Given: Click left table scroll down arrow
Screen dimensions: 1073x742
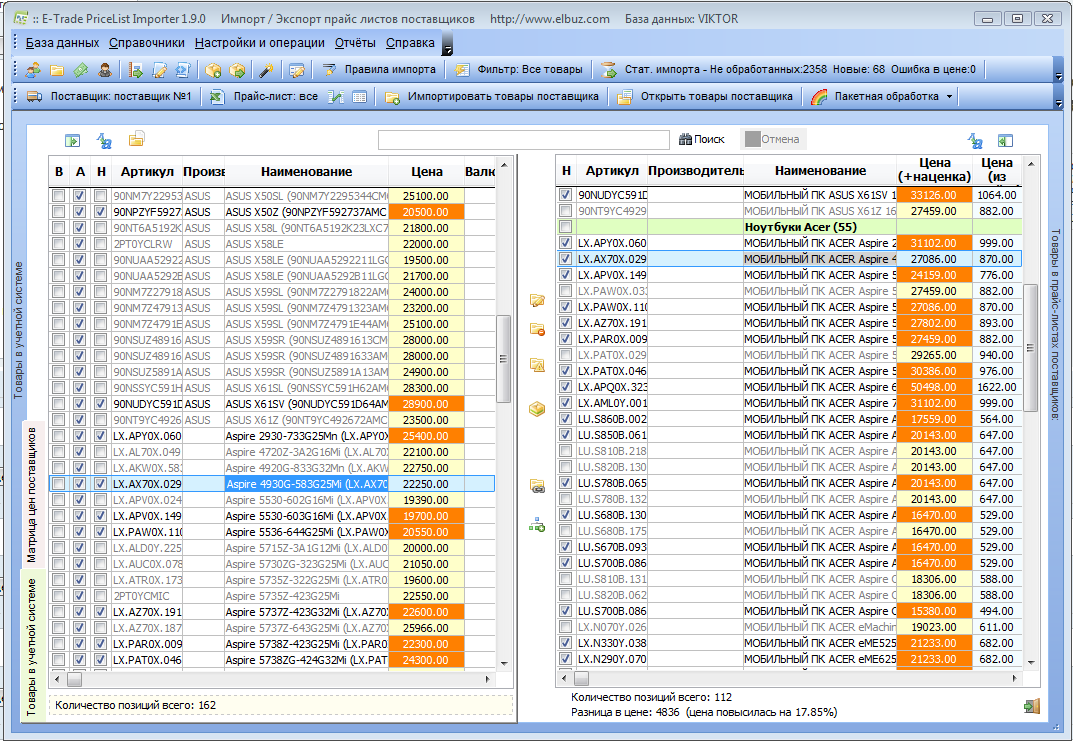Looking at the screenshot, I should 504,663.
